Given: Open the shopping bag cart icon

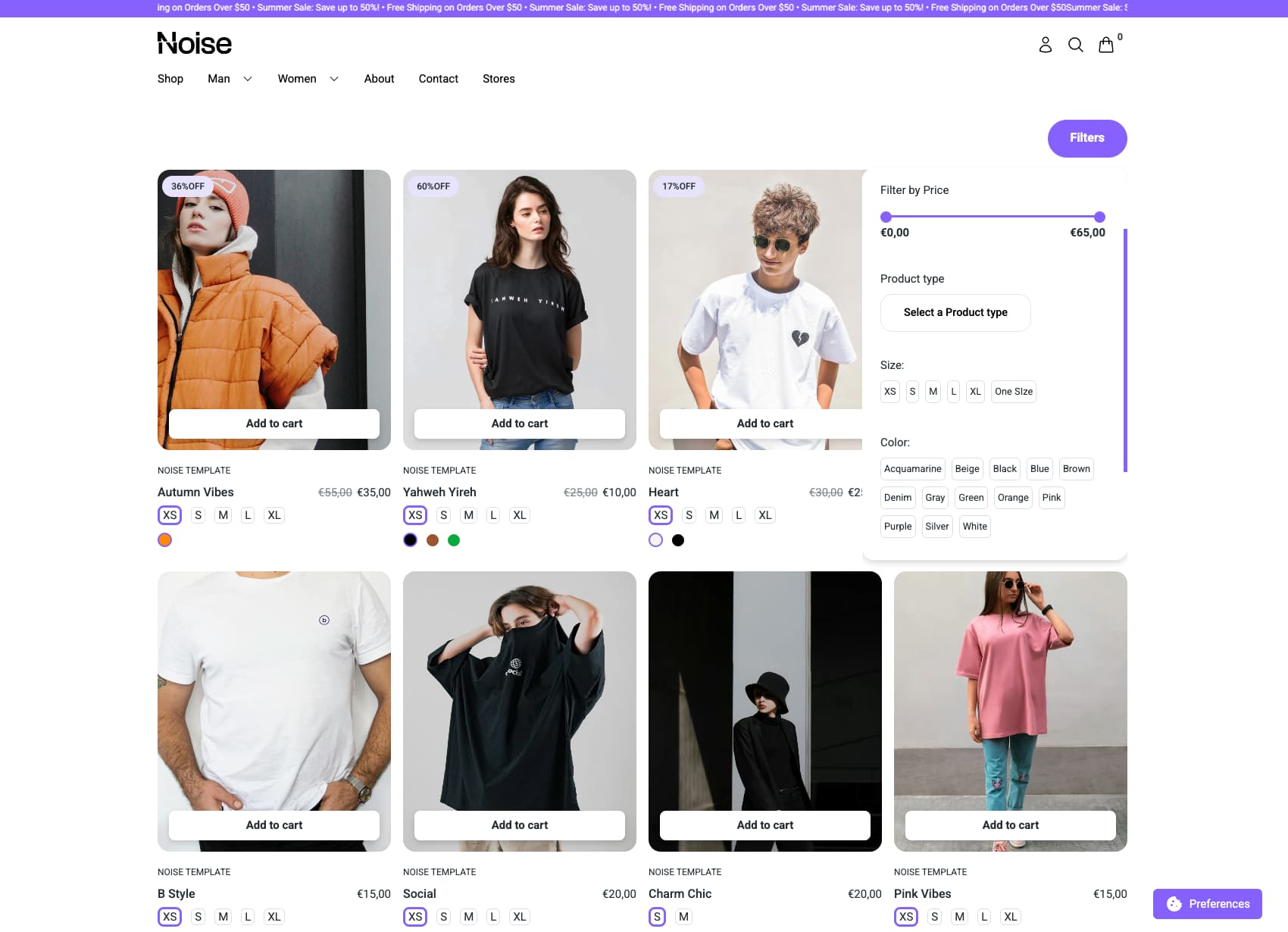Looking at the screenshot, I should coord(1106,45).
